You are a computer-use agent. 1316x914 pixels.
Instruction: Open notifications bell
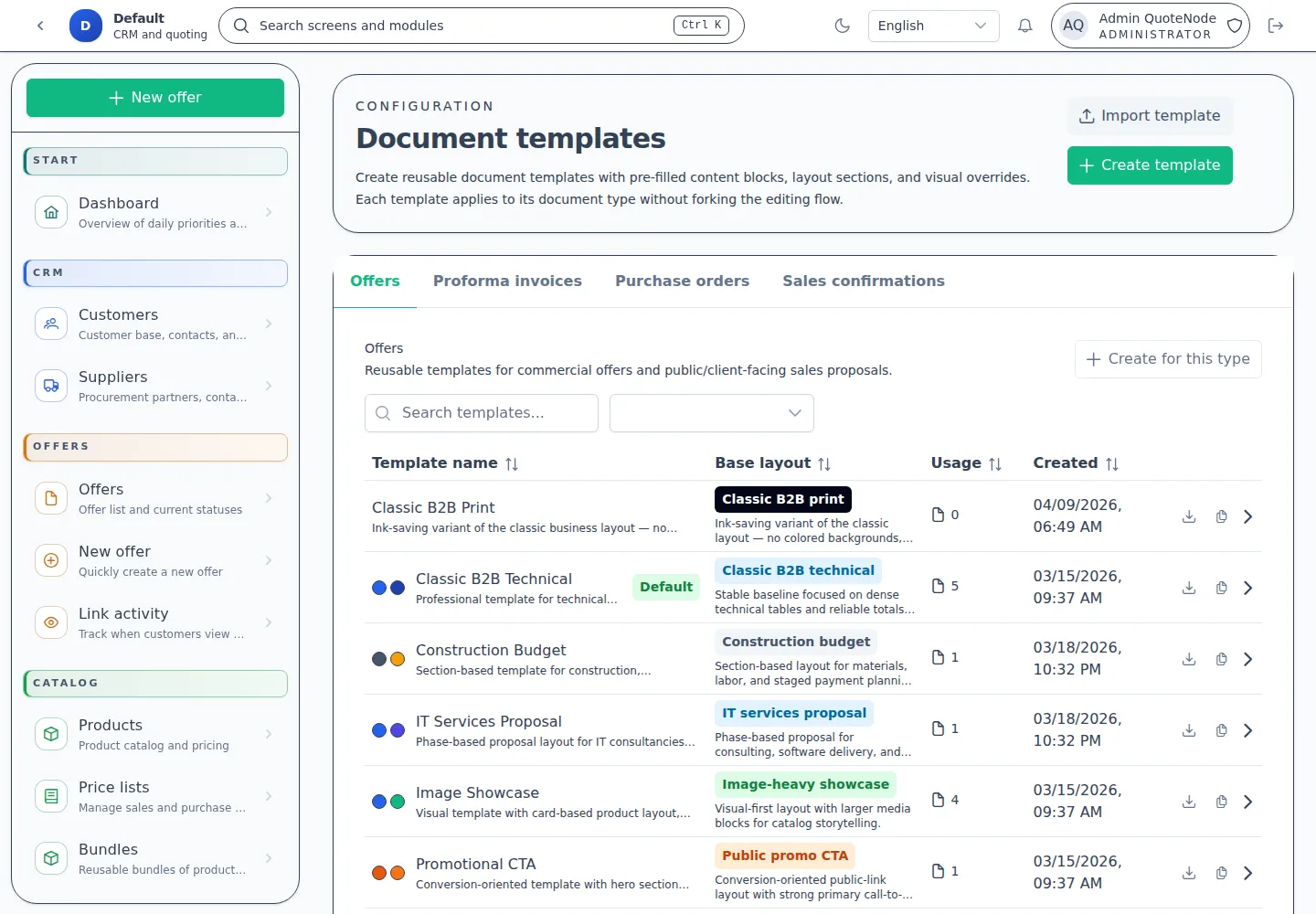tap(1024, 26)
